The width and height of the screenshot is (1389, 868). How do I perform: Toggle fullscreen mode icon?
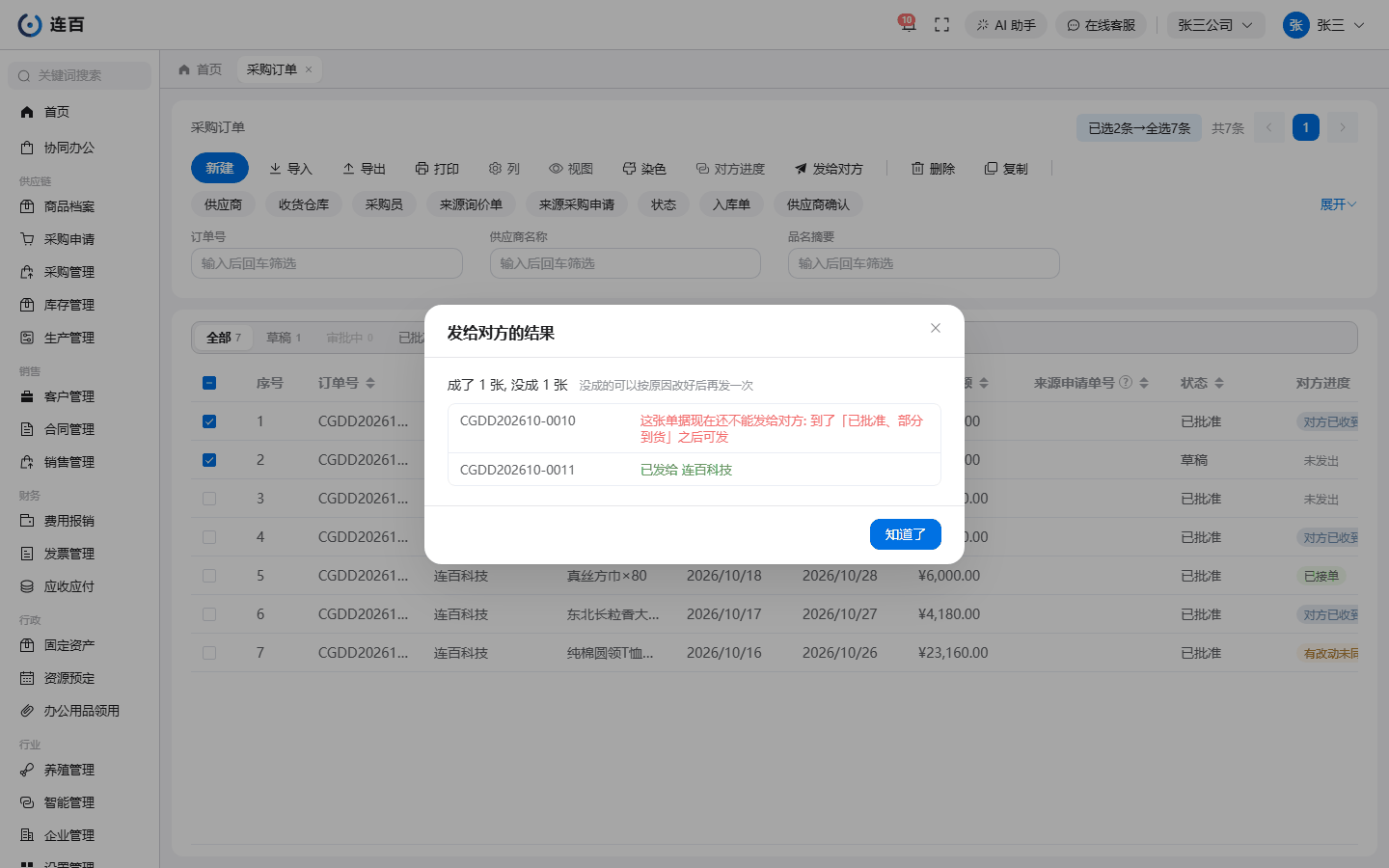(942, 25)
